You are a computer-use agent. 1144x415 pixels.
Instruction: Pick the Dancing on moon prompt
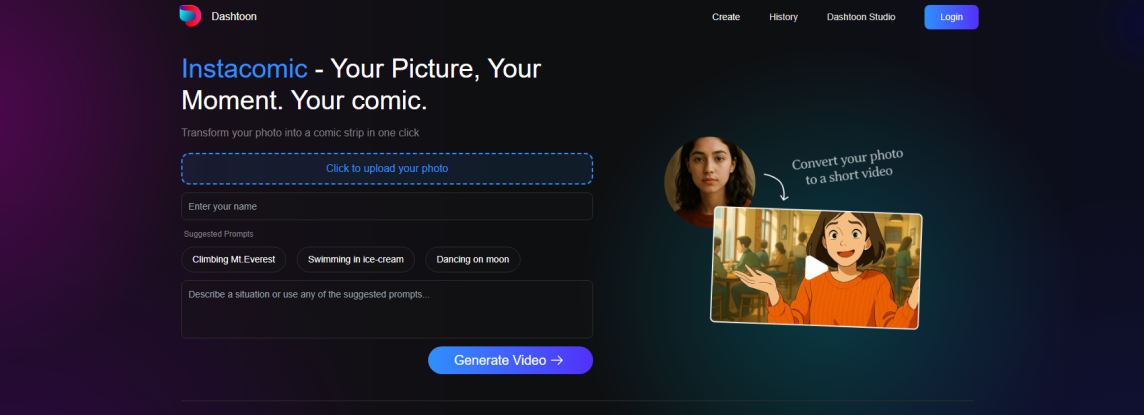click(472, 259)
